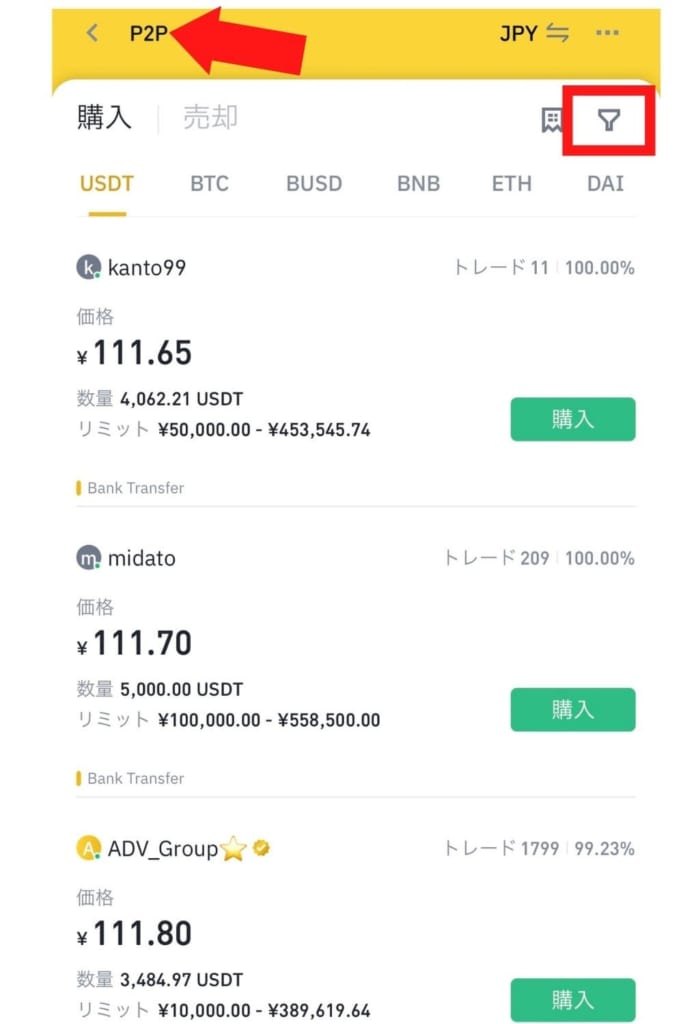Tap the back arrow beside P2P
This screenshot has width=683, height=1024.
(93, 33)
